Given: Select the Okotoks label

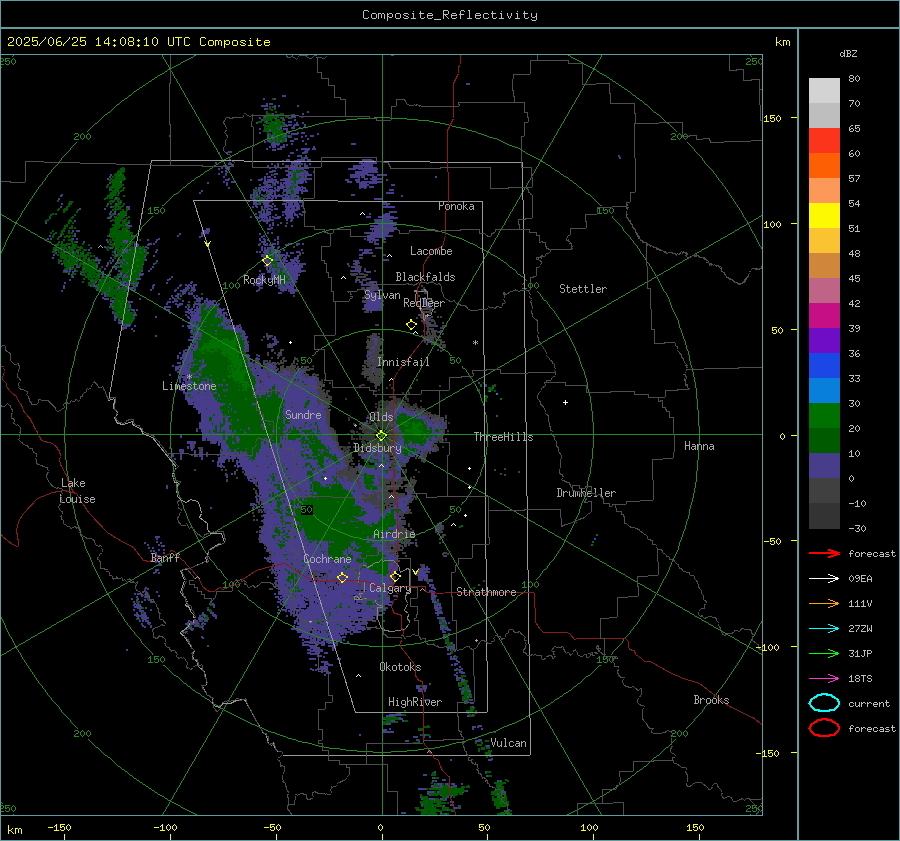Looking at the screenshot, I should tap(400, 667).
